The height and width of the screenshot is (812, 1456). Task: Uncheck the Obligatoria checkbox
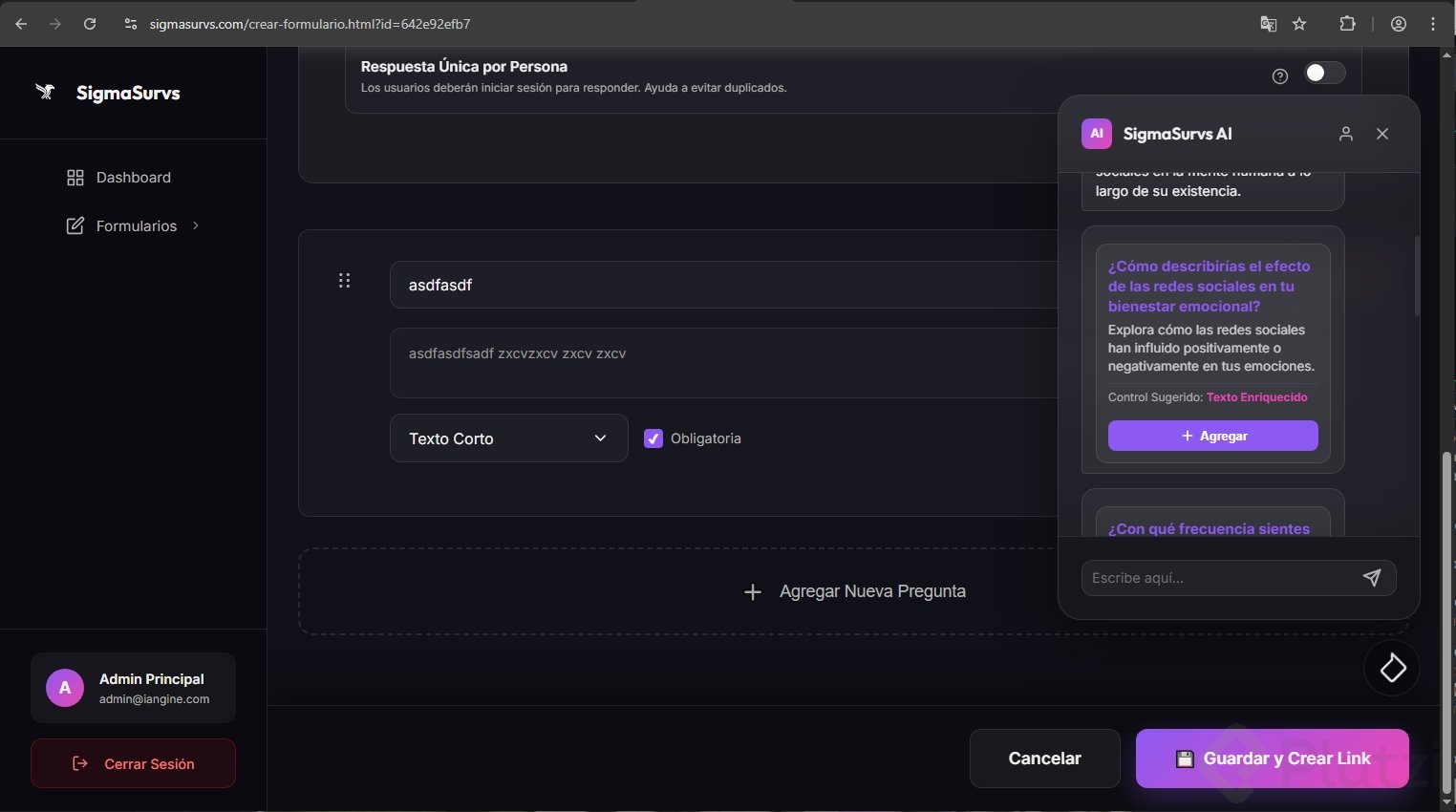click(x=653, y=438)
